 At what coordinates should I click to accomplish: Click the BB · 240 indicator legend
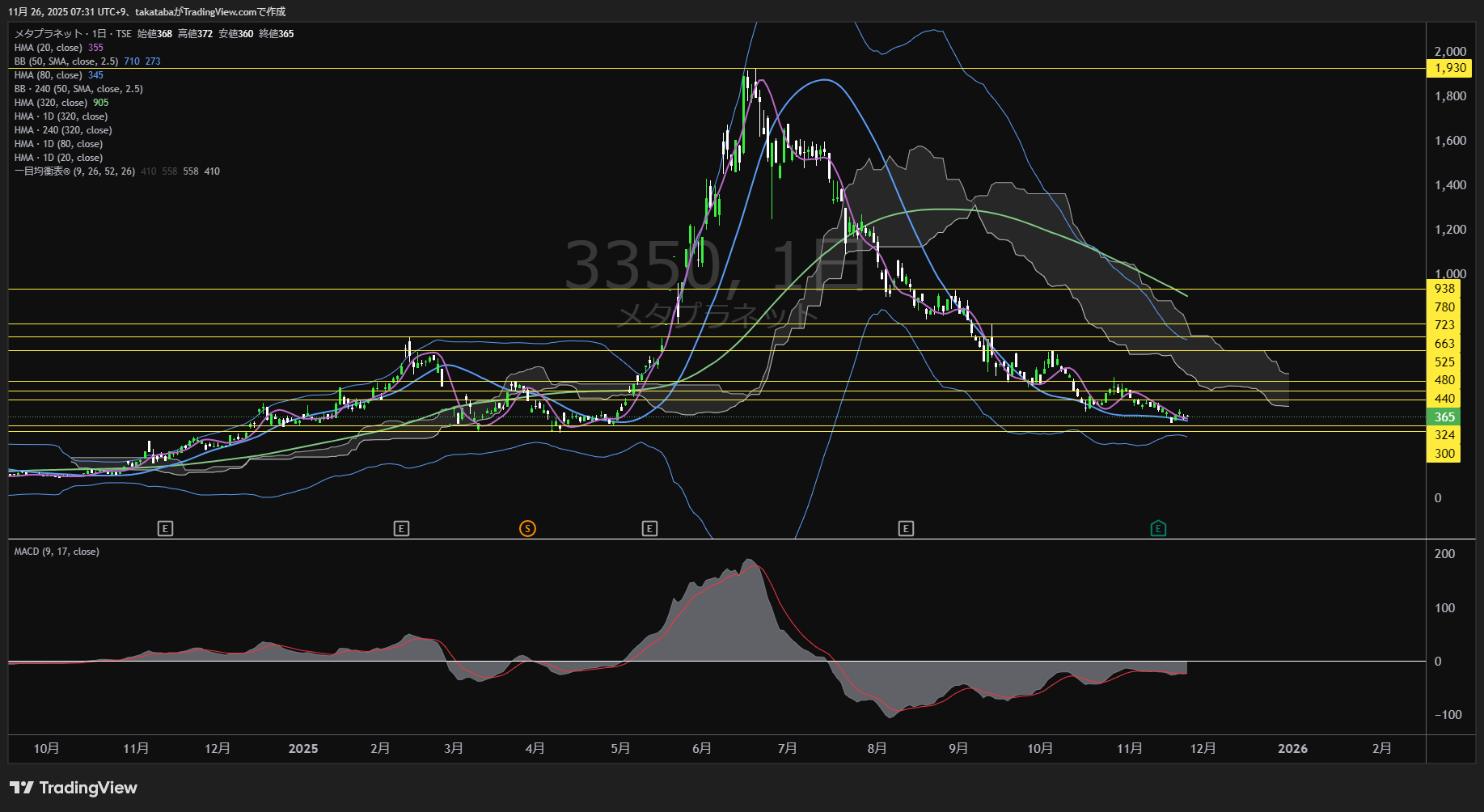78,89
